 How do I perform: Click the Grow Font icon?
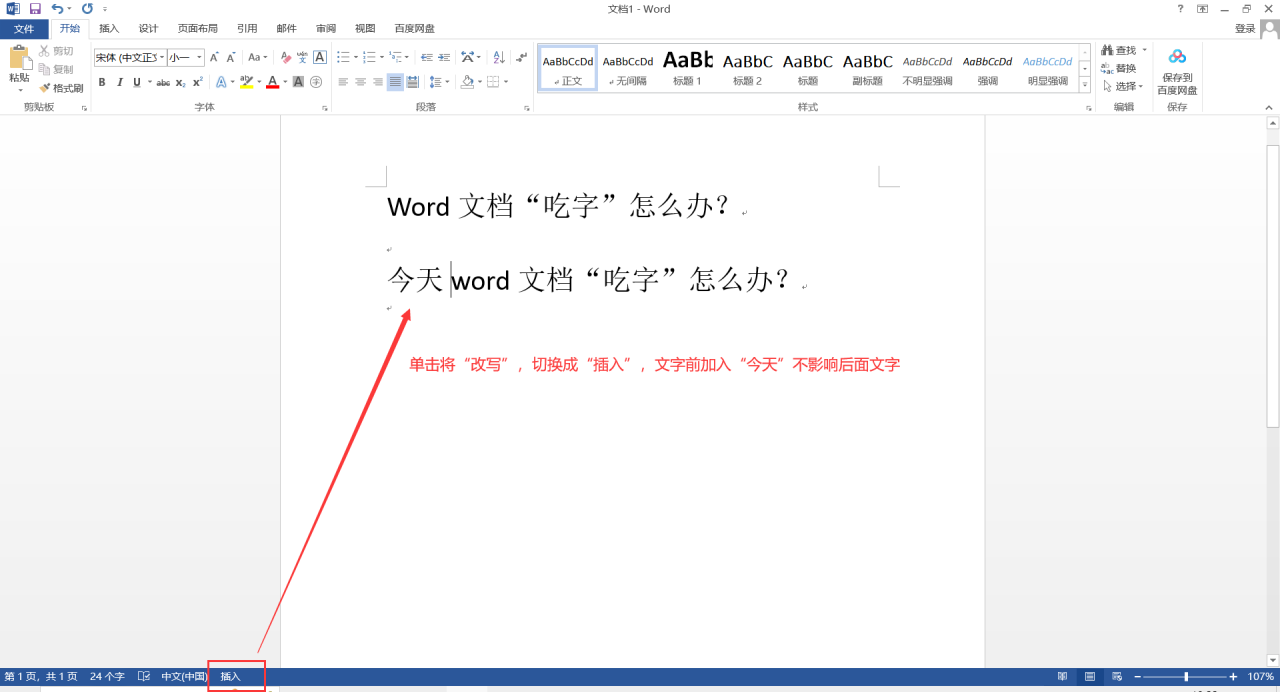pos(214,57)
